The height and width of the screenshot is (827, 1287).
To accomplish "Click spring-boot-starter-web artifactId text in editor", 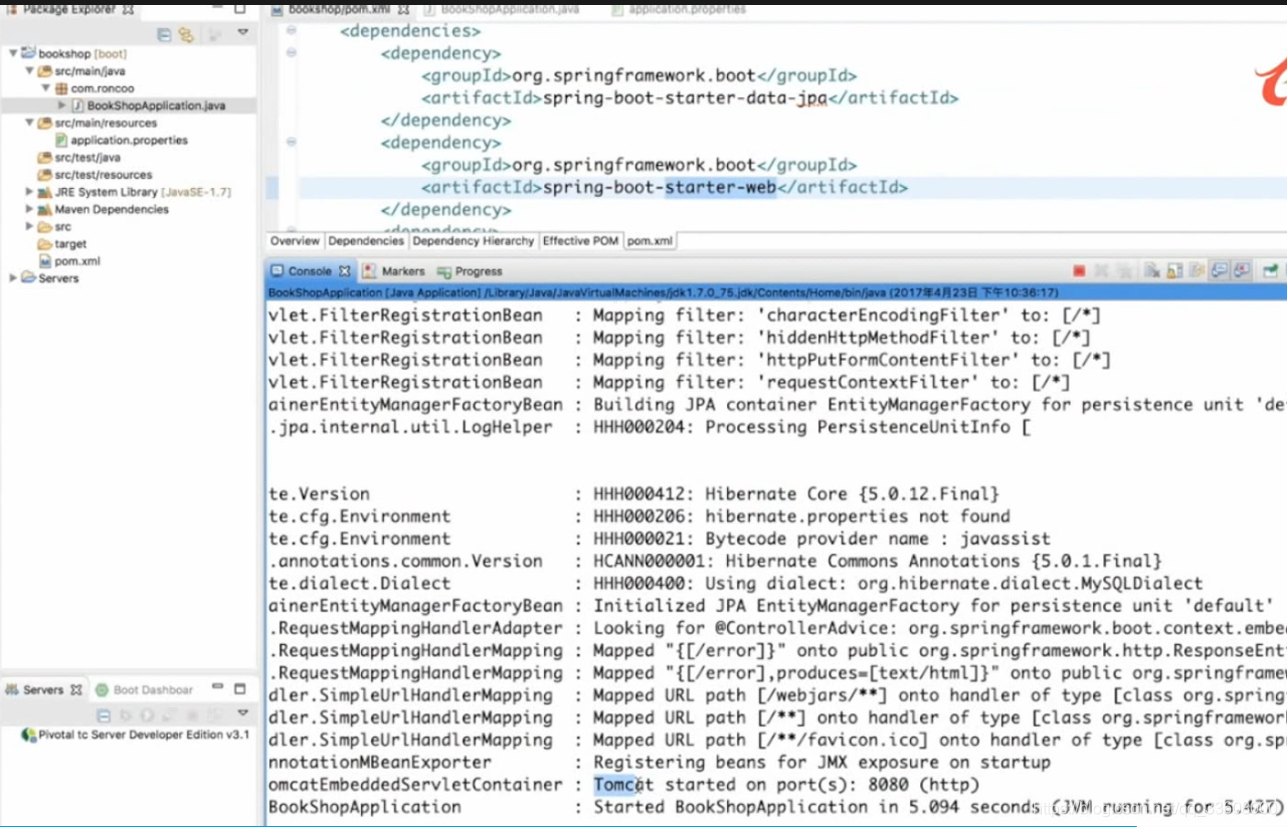I will coord(659,187).
